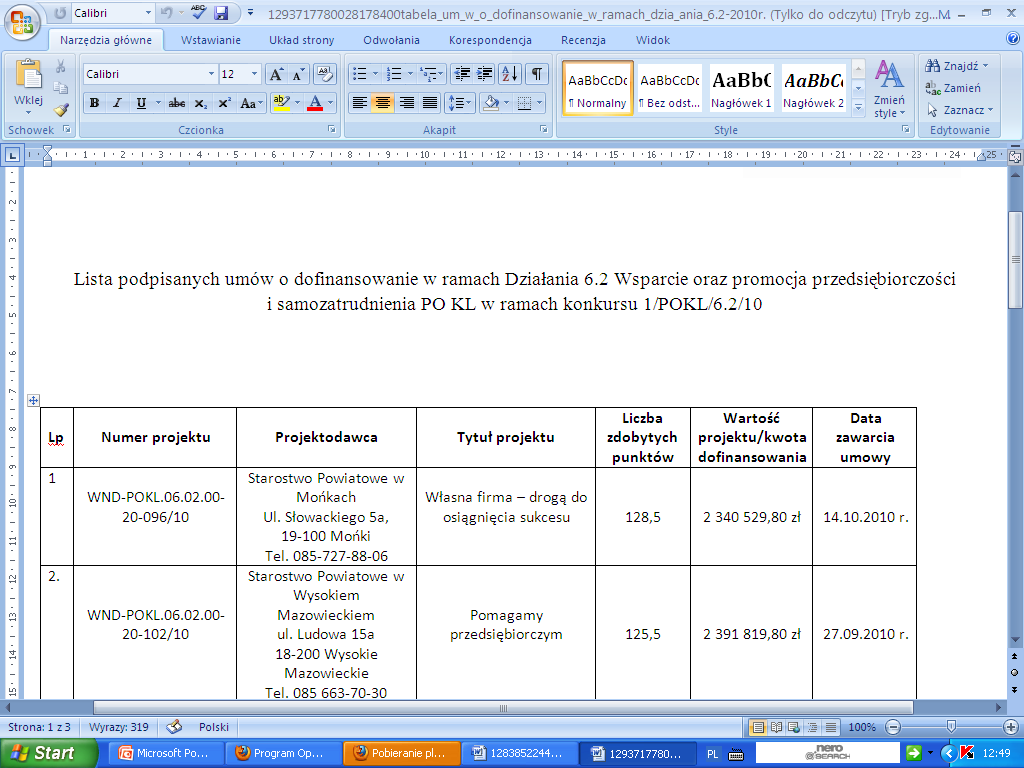Image resolution: width=1024 pixels, height=768 pixels.
Task: Increase paragraph indent
Action: 485,74
